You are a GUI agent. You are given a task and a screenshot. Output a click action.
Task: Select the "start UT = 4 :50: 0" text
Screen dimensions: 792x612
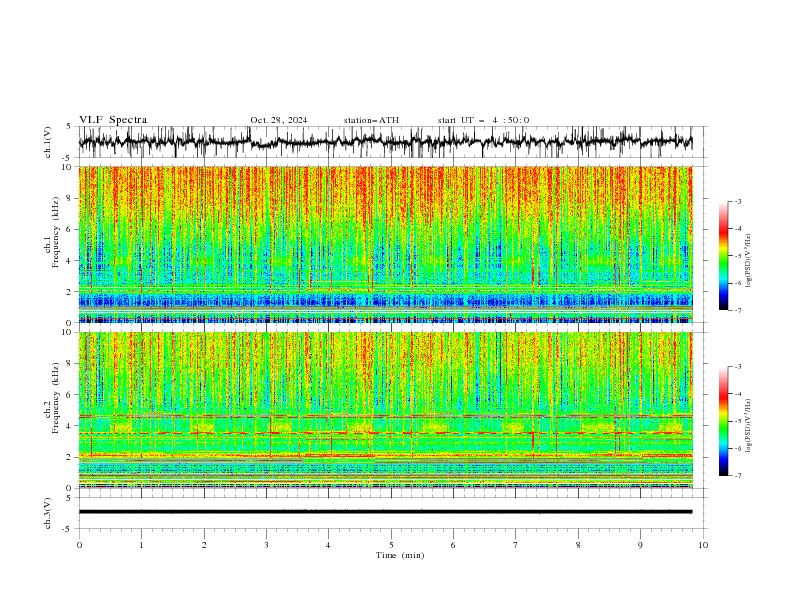(483, 120)
